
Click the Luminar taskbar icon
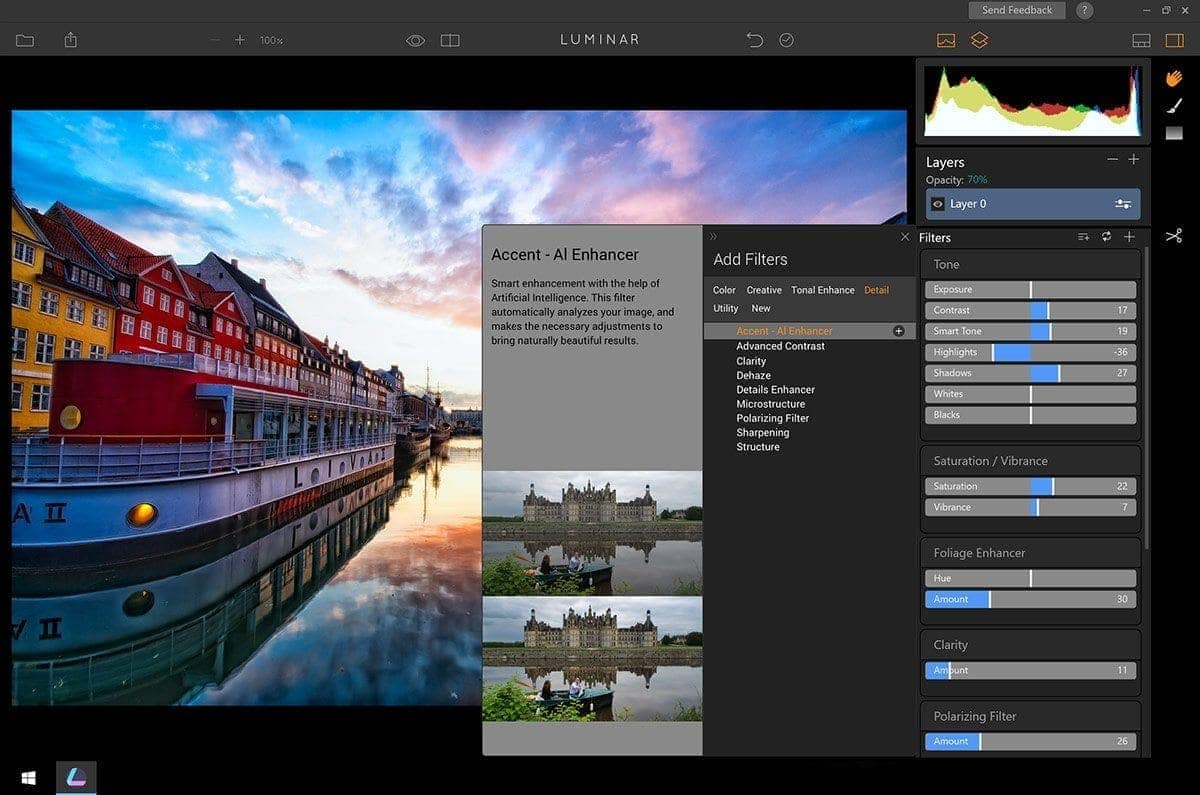click(75, 776)
